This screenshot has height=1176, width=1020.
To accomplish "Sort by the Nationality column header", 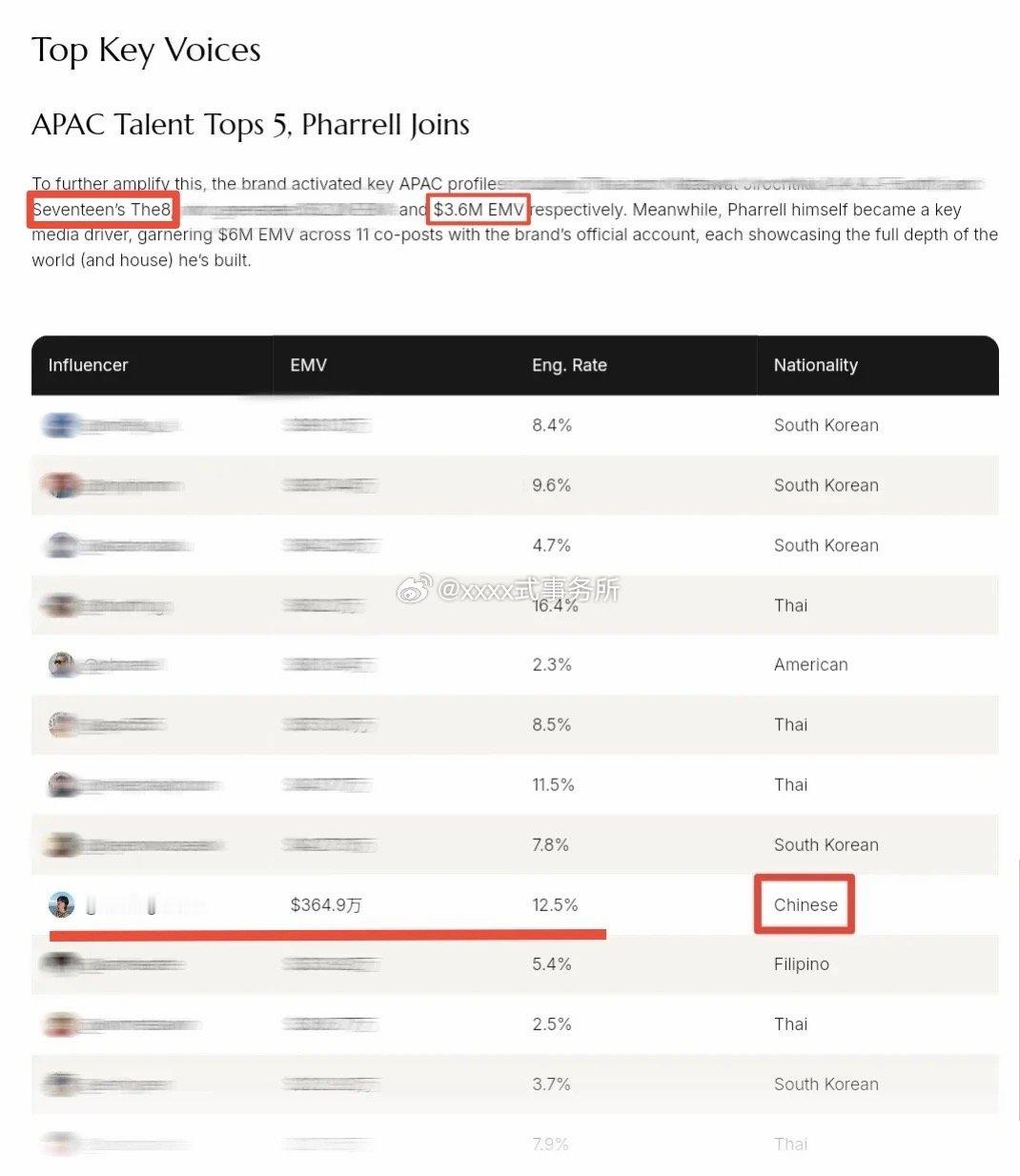I will [x=816, y=365].
